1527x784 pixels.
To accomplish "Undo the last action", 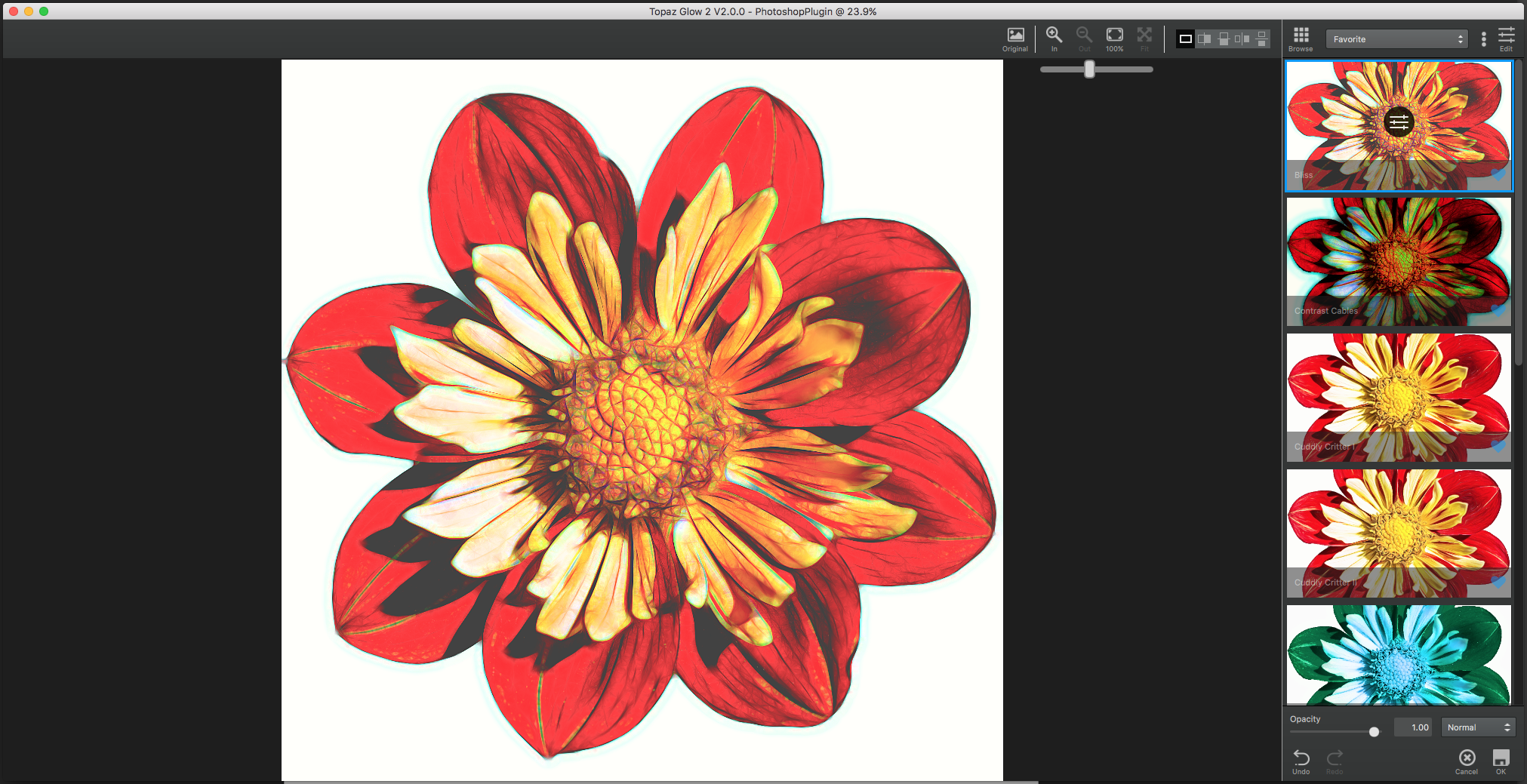I will pos(1301,761).
